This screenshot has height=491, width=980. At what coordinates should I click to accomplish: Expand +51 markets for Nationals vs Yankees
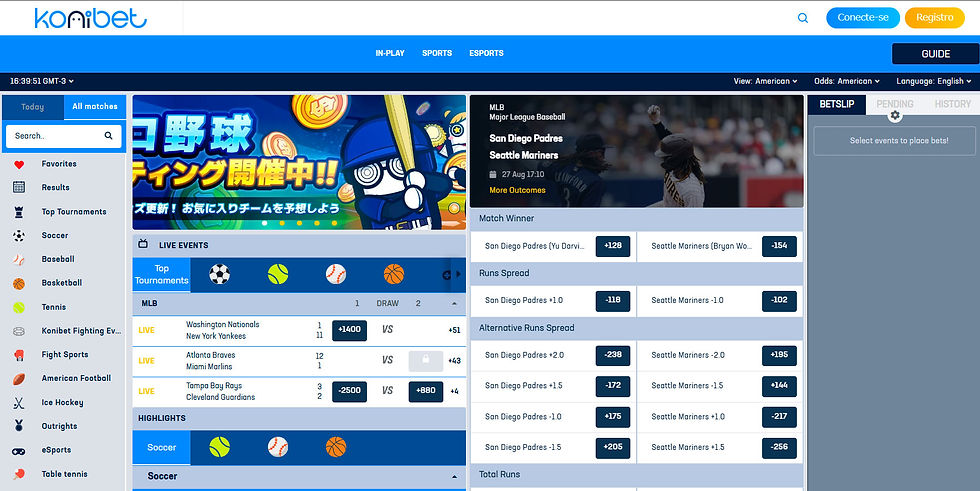[454, 330]
